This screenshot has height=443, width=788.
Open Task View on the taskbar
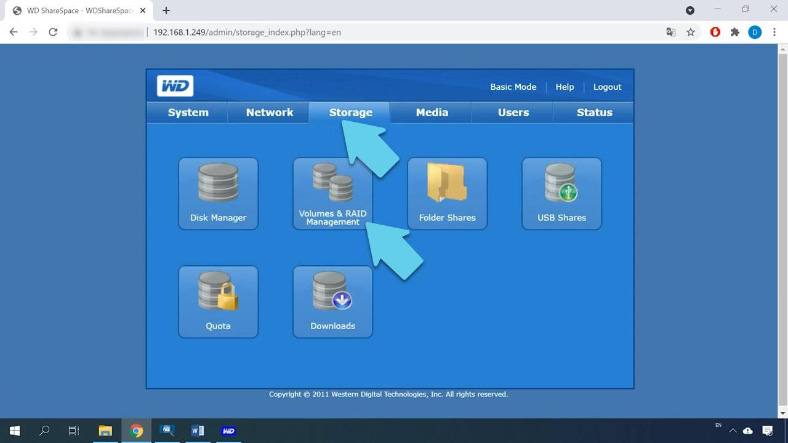74,430
